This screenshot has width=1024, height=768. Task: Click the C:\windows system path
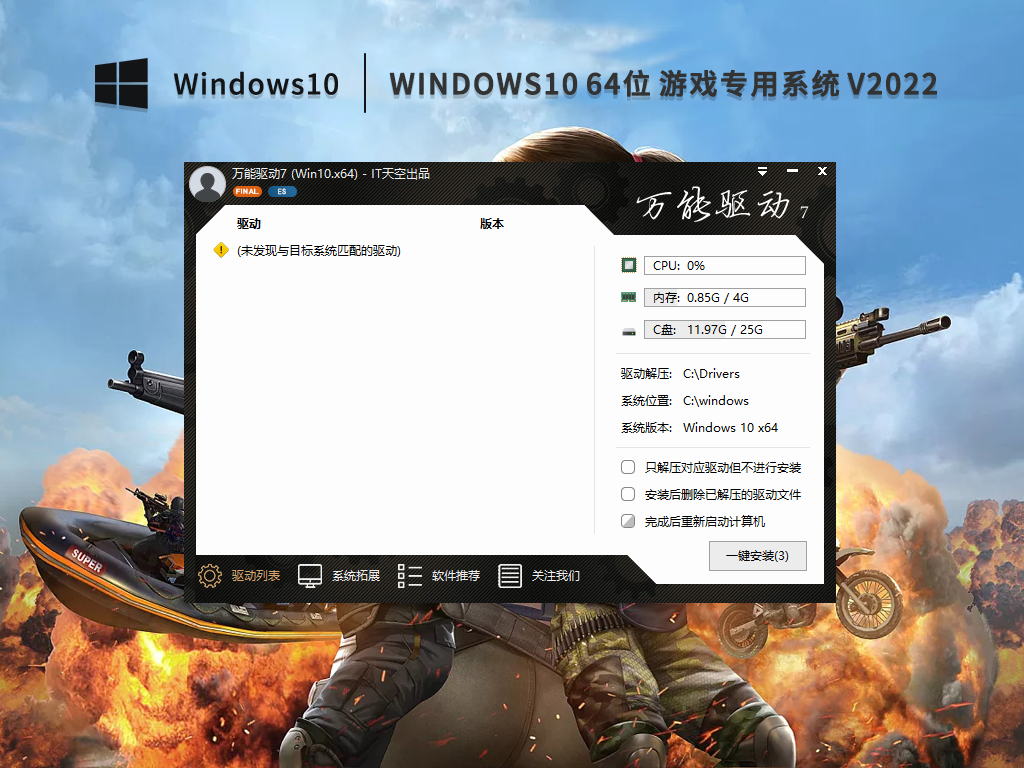tap(716, 400)
